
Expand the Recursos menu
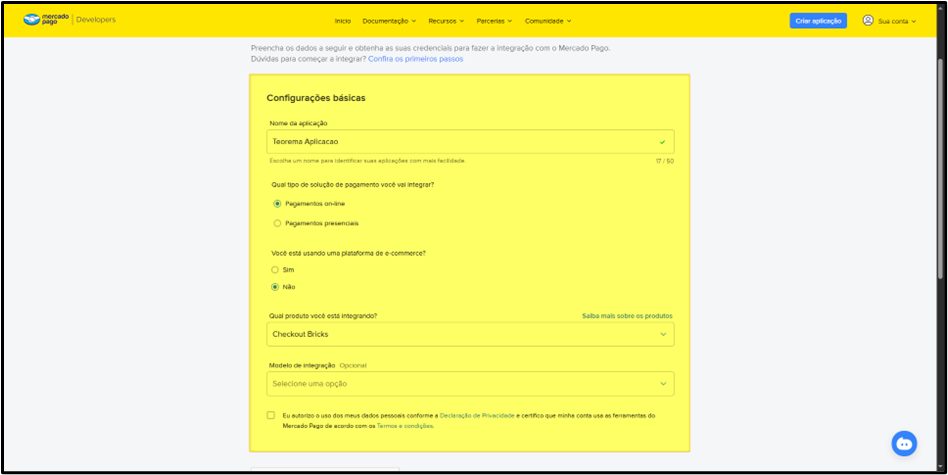coord(446,21)
